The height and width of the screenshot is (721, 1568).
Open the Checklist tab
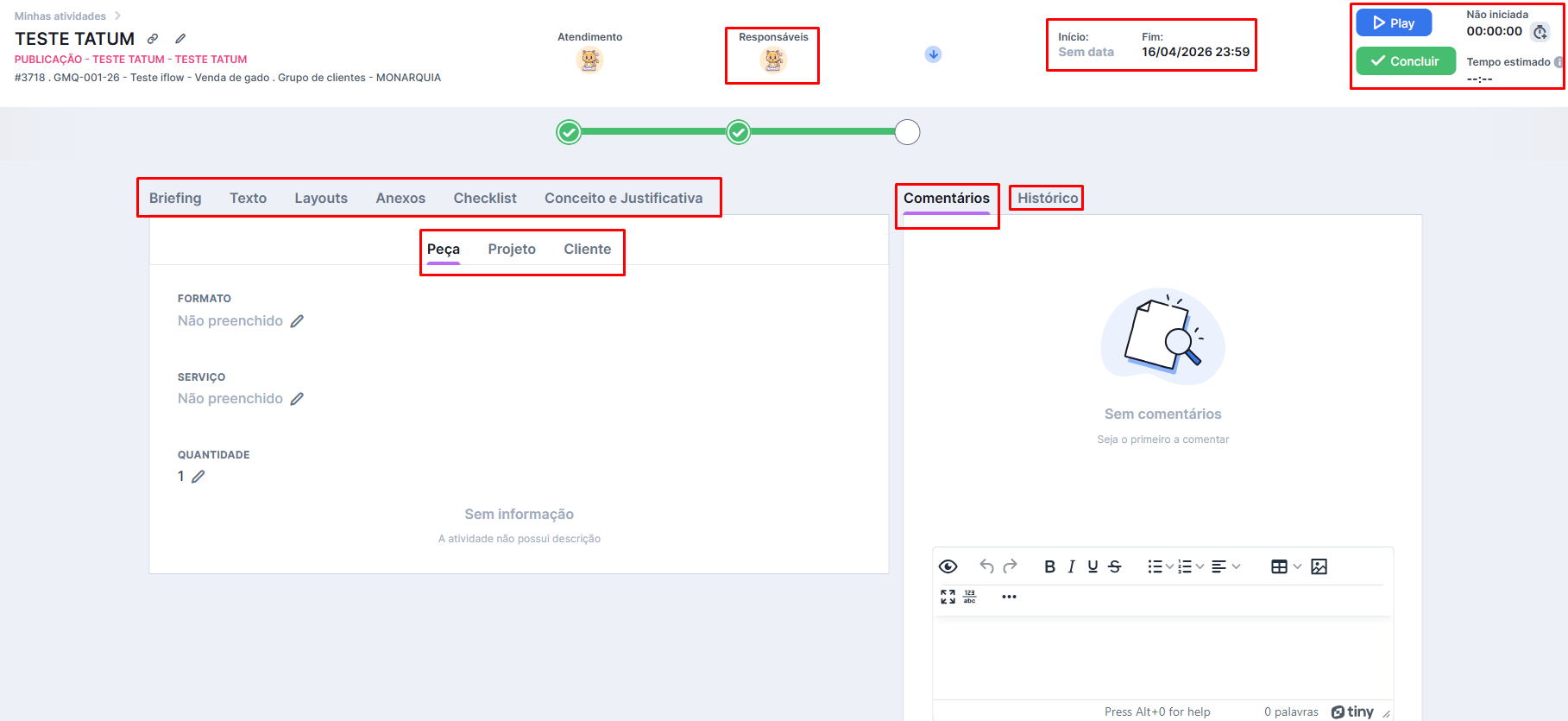pyautogui.click(x=485, y=198)
